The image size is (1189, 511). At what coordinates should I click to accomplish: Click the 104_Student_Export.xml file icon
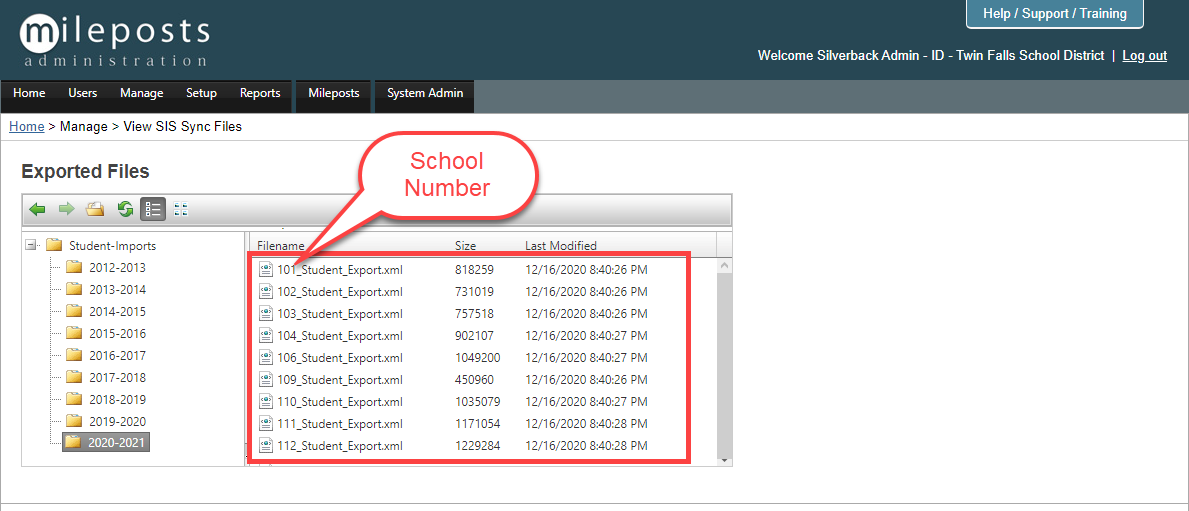pyautogui.click(x=265, y=335)
